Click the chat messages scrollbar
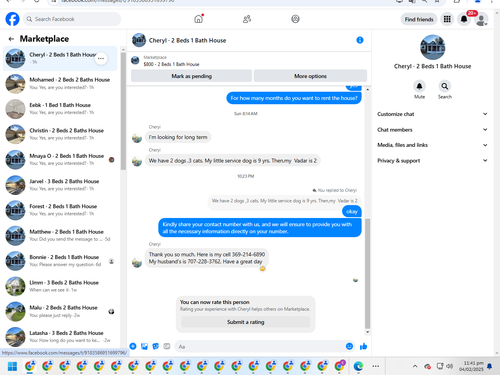The image size is (500, 375). point(368,273)
